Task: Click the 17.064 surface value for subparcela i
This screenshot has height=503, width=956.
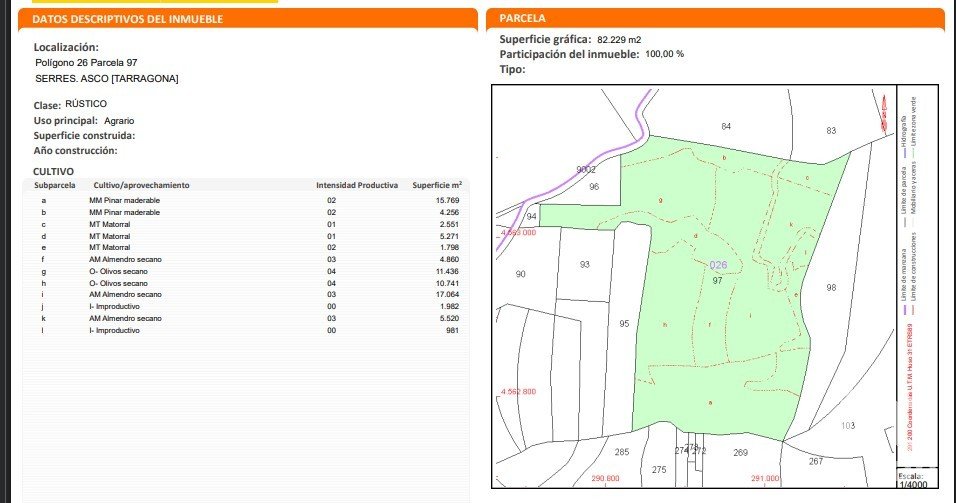Action: coord(447,295)
